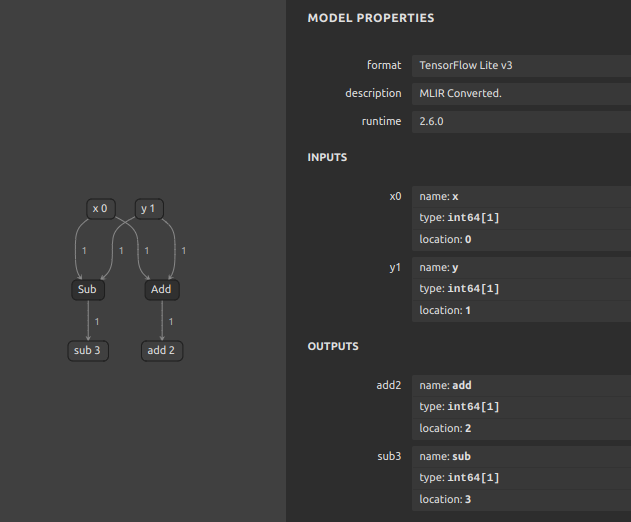Click the description field MLIR Converted.
The height and width of the screenshot is (522, 631).
pos(521,93)
